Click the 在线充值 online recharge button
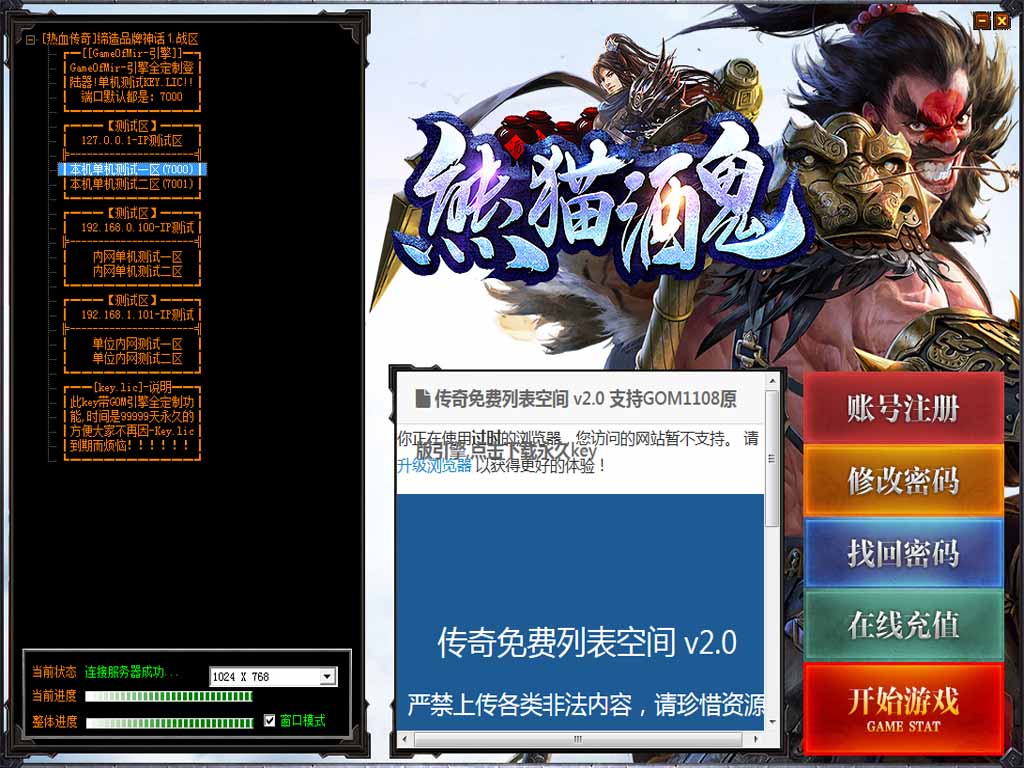Image resolution: width=1024 pixels, height=768 pixels. (x=903, y=625)
